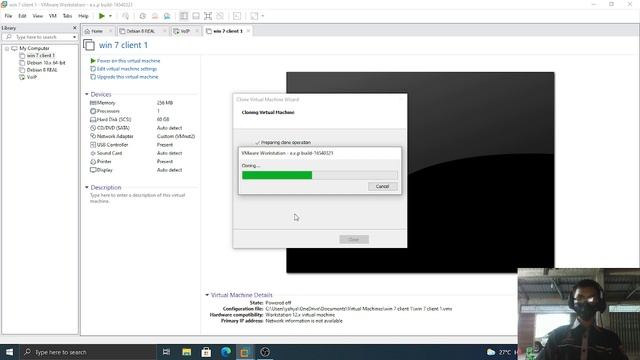
Task: Toggle the Show Library sidebar toolbar icon
Action: tap(184, 16)
